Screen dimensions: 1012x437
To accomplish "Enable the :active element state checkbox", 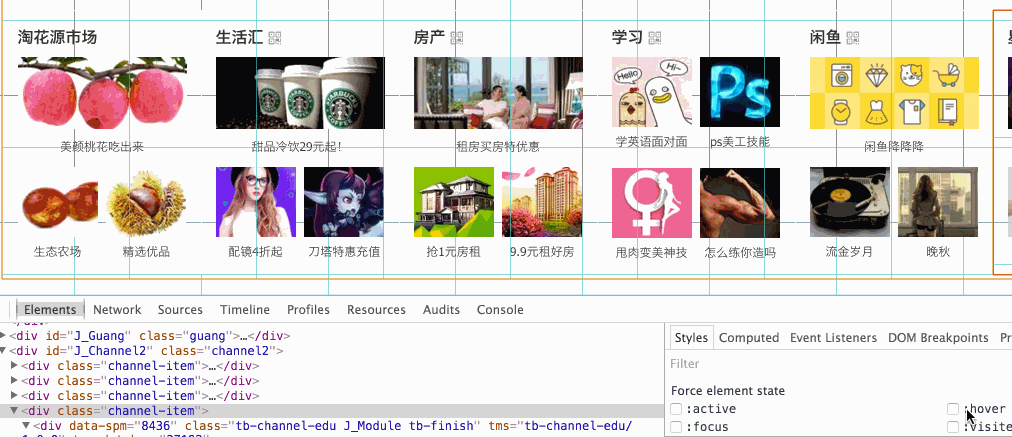I will click(x=676, y=409).
